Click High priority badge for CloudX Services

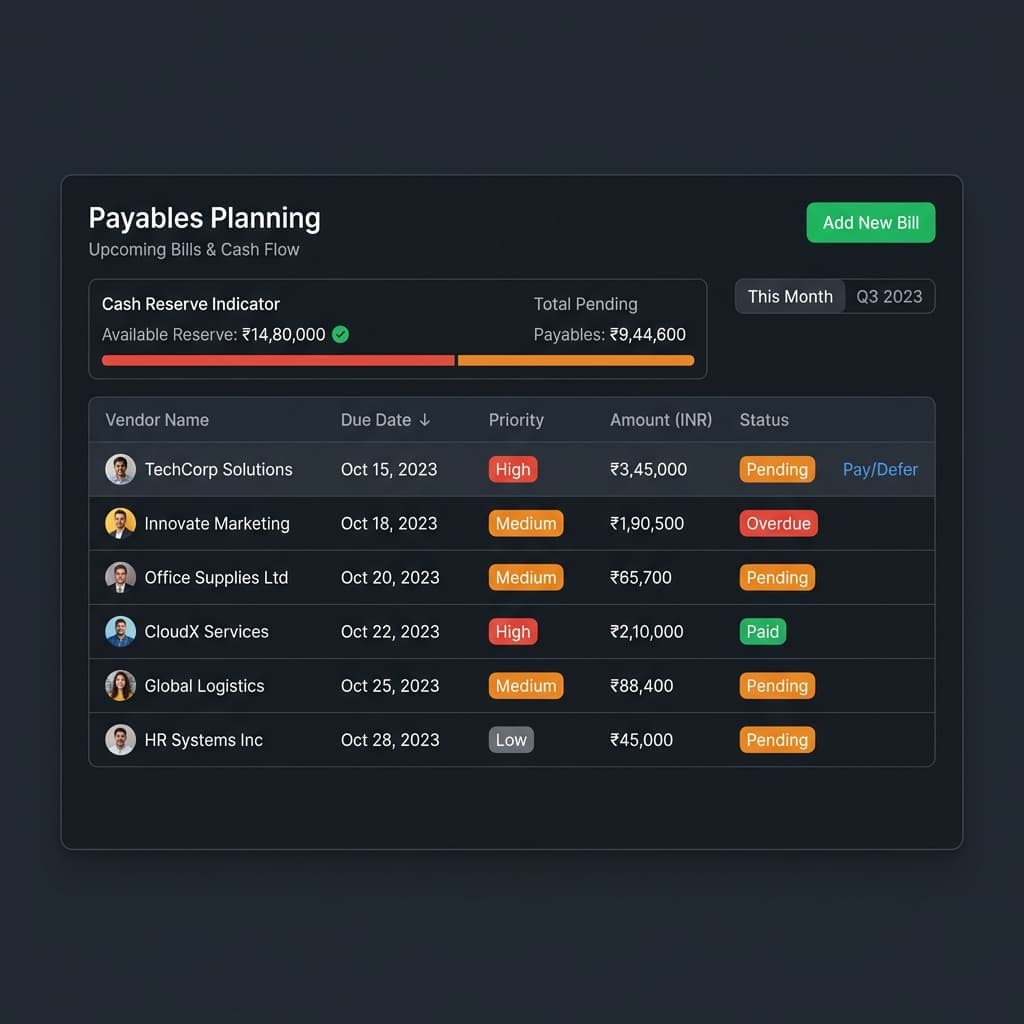pos(513,632)
